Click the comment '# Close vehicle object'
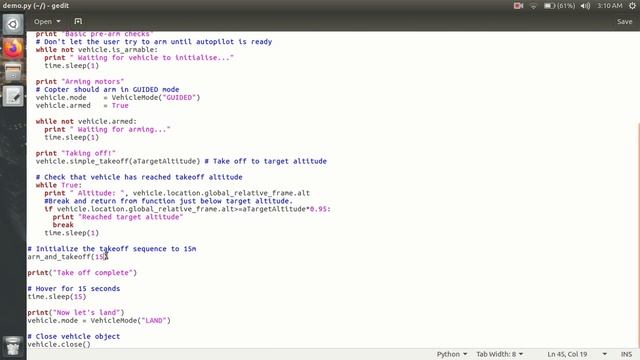Image resolution: width=640 pixels, height=360 pixels. click(x=73, y=336)
